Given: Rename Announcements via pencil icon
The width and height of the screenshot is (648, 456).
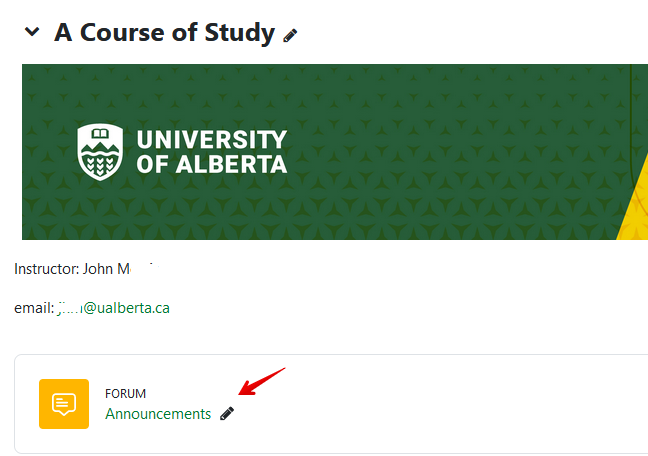Looking at the screenshot, I should coord(227,414).
